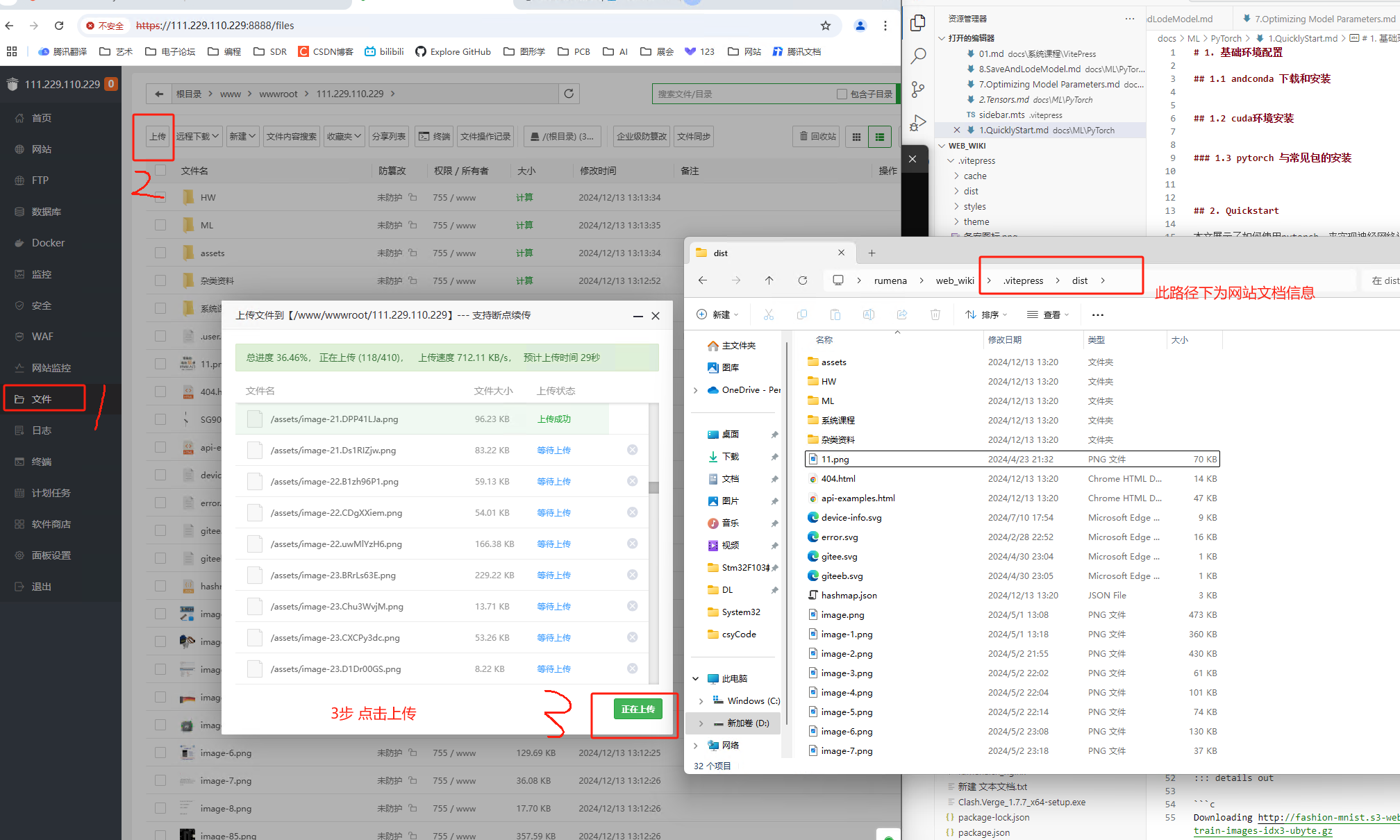Minimize the upload dialog
Screen dimensions: 1400x840
637,316
